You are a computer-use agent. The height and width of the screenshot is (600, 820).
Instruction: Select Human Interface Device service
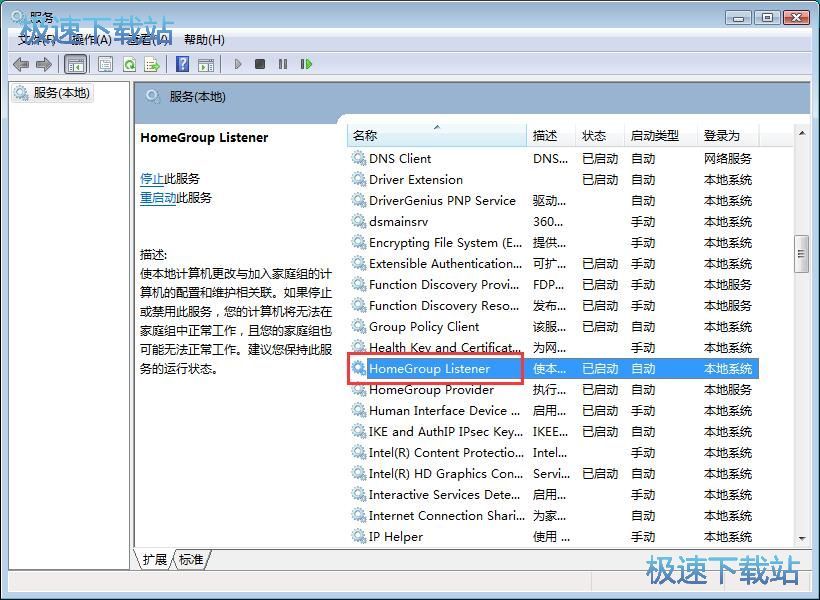point(553,411)
